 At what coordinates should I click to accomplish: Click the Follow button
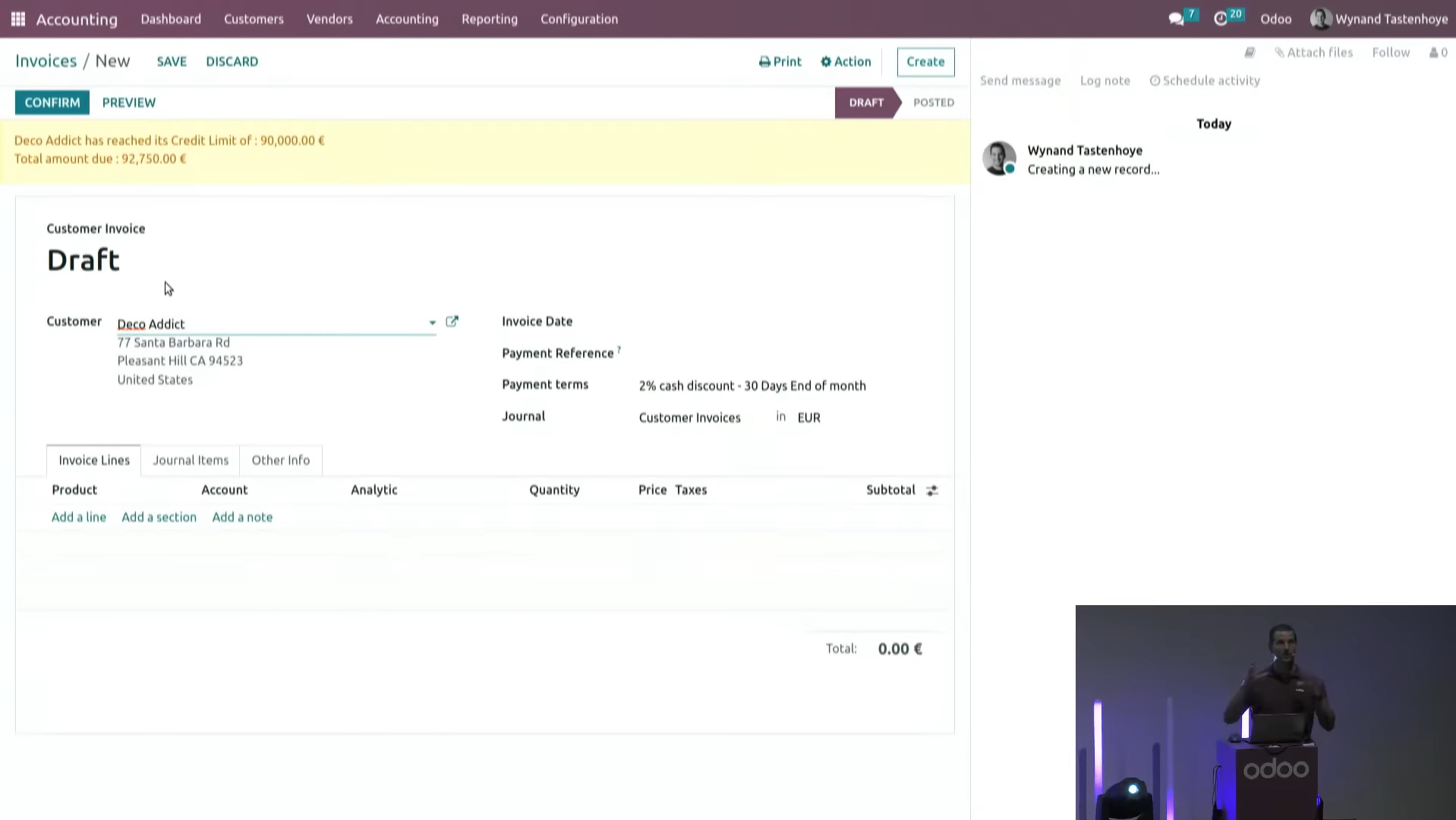[1391, 52]
